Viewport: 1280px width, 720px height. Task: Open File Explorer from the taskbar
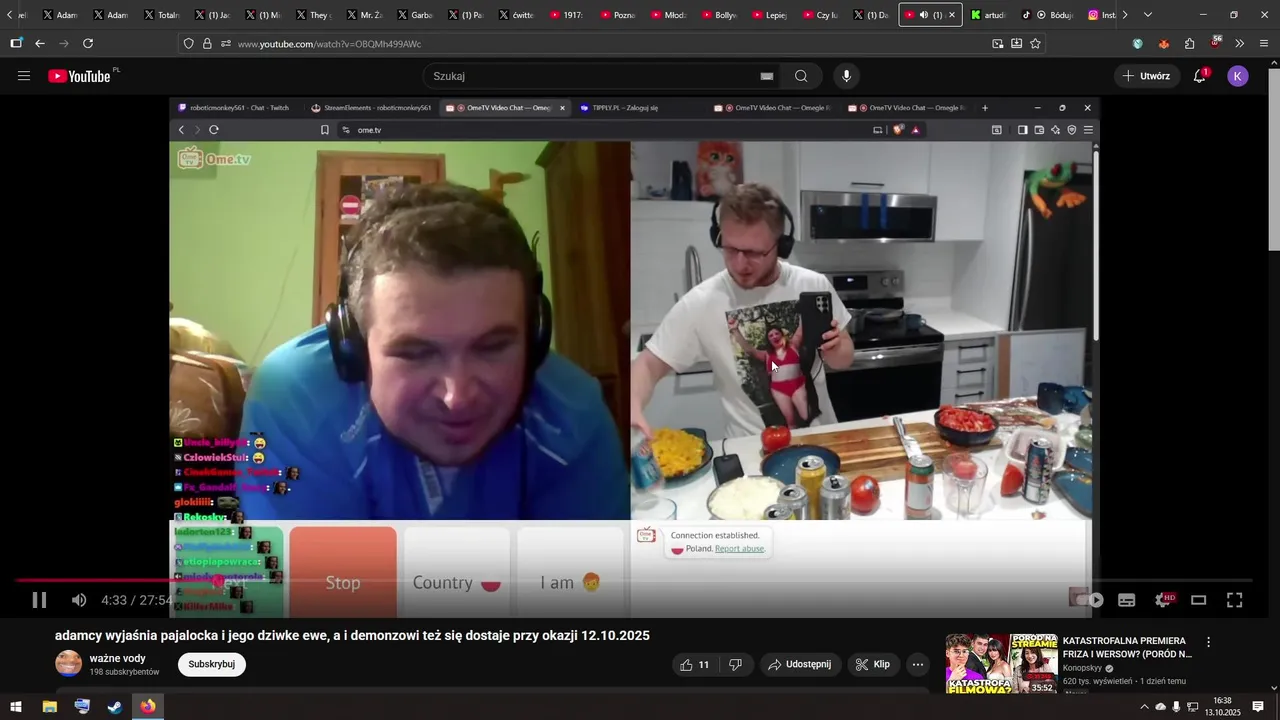pyautogui.click(x=49, y=707)
